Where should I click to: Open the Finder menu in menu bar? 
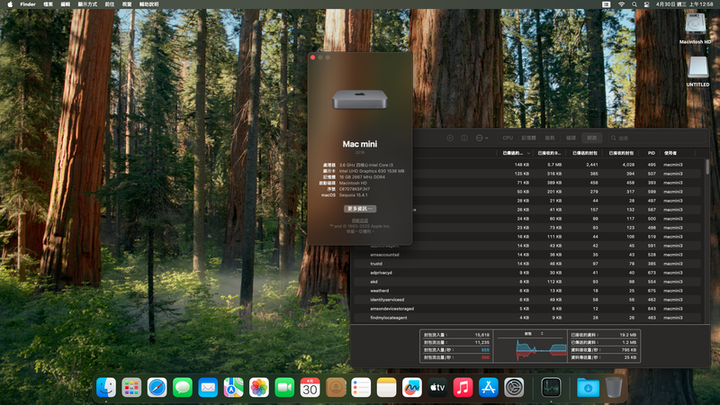[x=28, y=4]
